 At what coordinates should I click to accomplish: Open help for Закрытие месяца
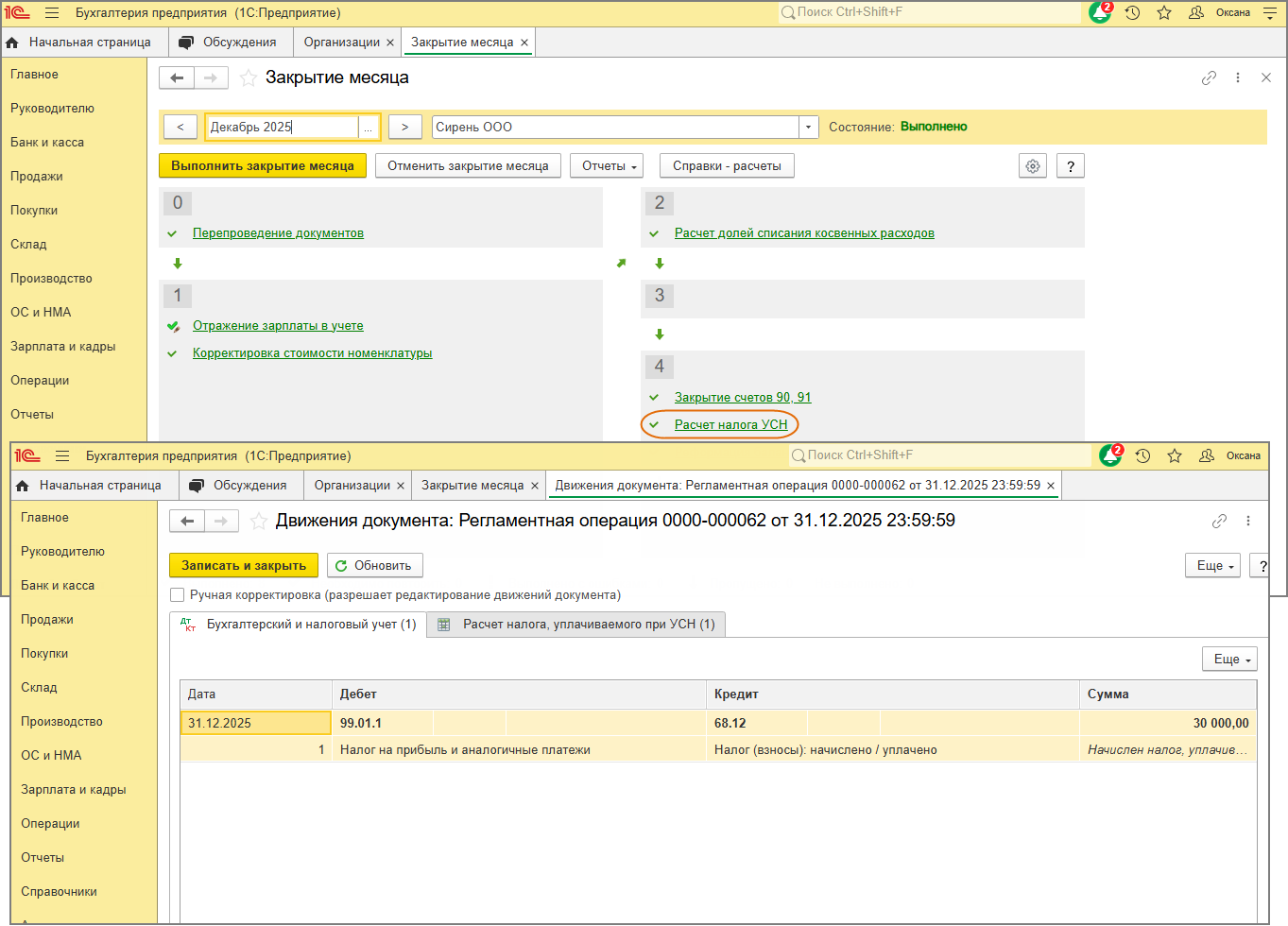[x=1070, y=166]
